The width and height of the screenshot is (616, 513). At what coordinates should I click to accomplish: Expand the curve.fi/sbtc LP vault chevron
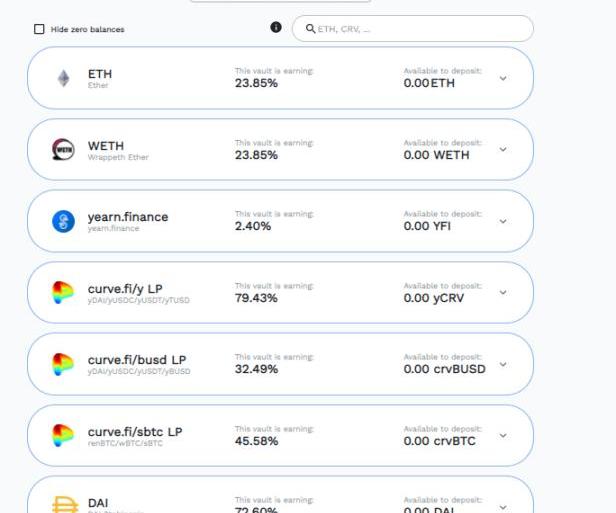pos(503,436)
